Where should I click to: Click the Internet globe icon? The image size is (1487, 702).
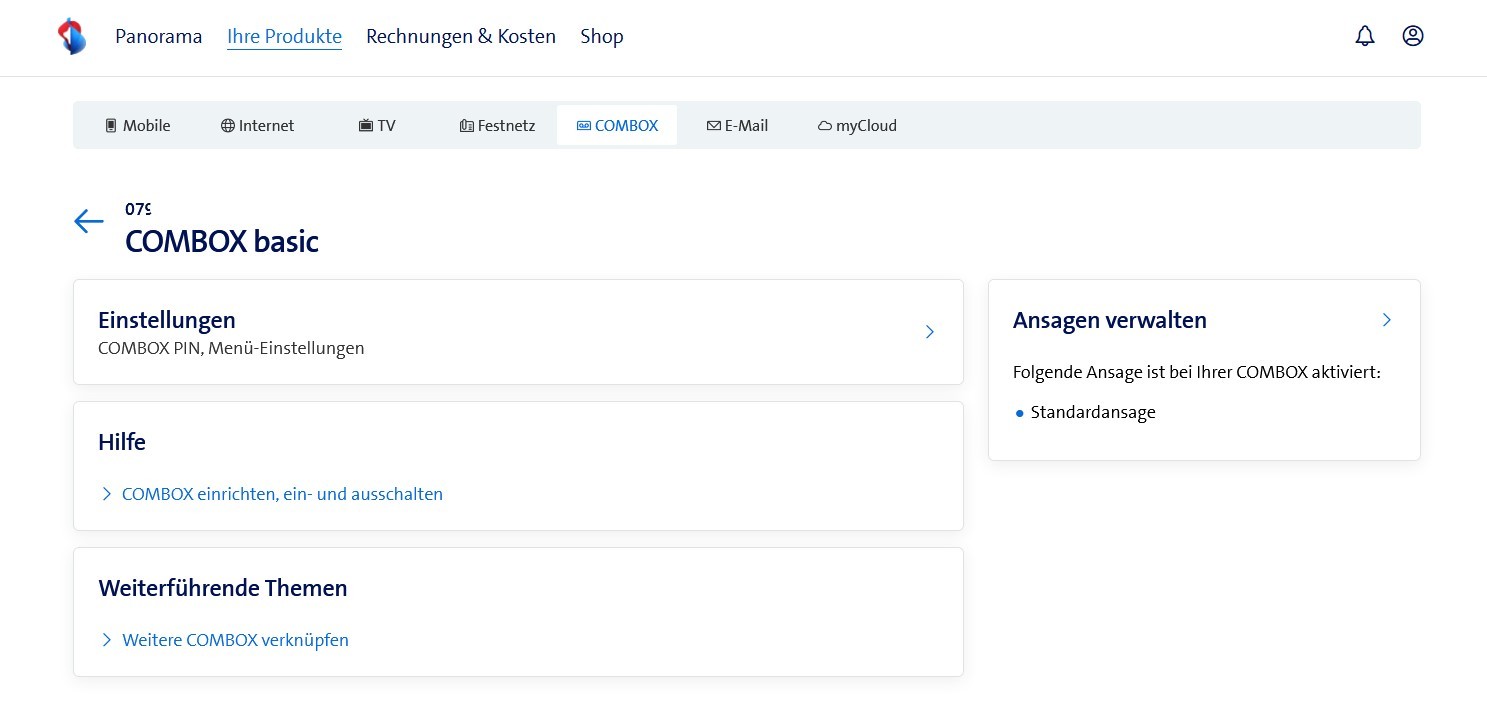[227, 126]
